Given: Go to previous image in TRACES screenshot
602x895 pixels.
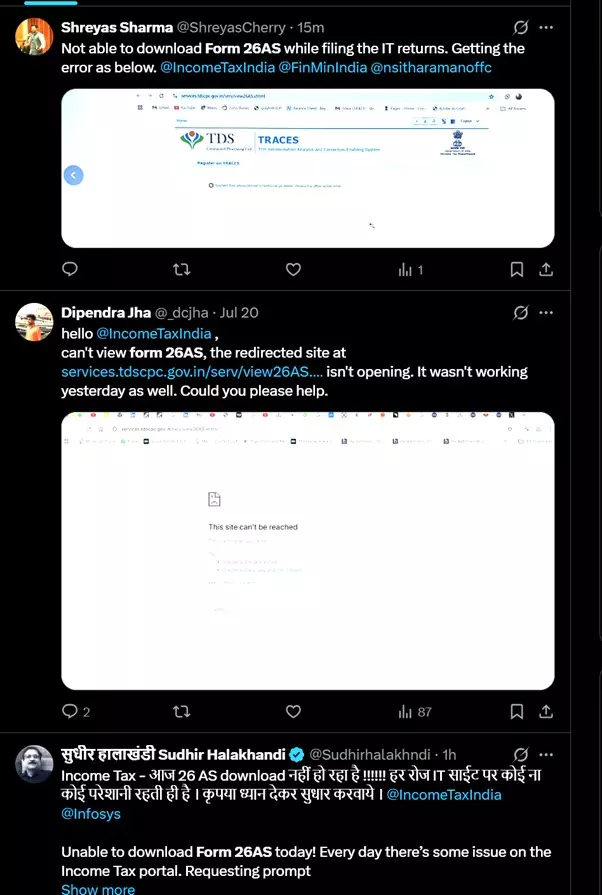Looking at the screenshot, I should click(73, 175).
